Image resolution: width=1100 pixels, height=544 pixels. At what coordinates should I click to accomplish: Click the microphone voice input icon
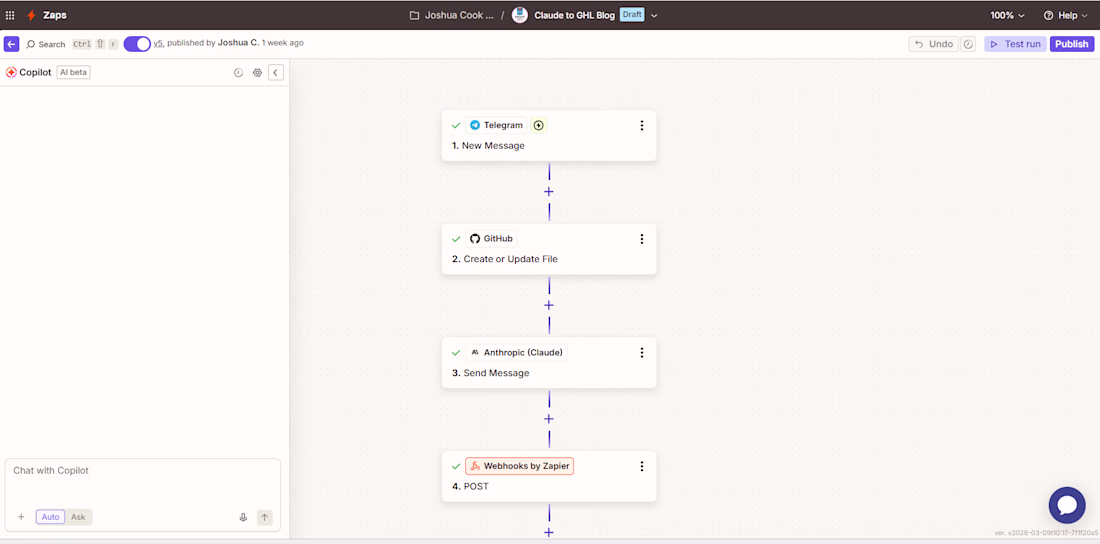click(x=243, y=517)
